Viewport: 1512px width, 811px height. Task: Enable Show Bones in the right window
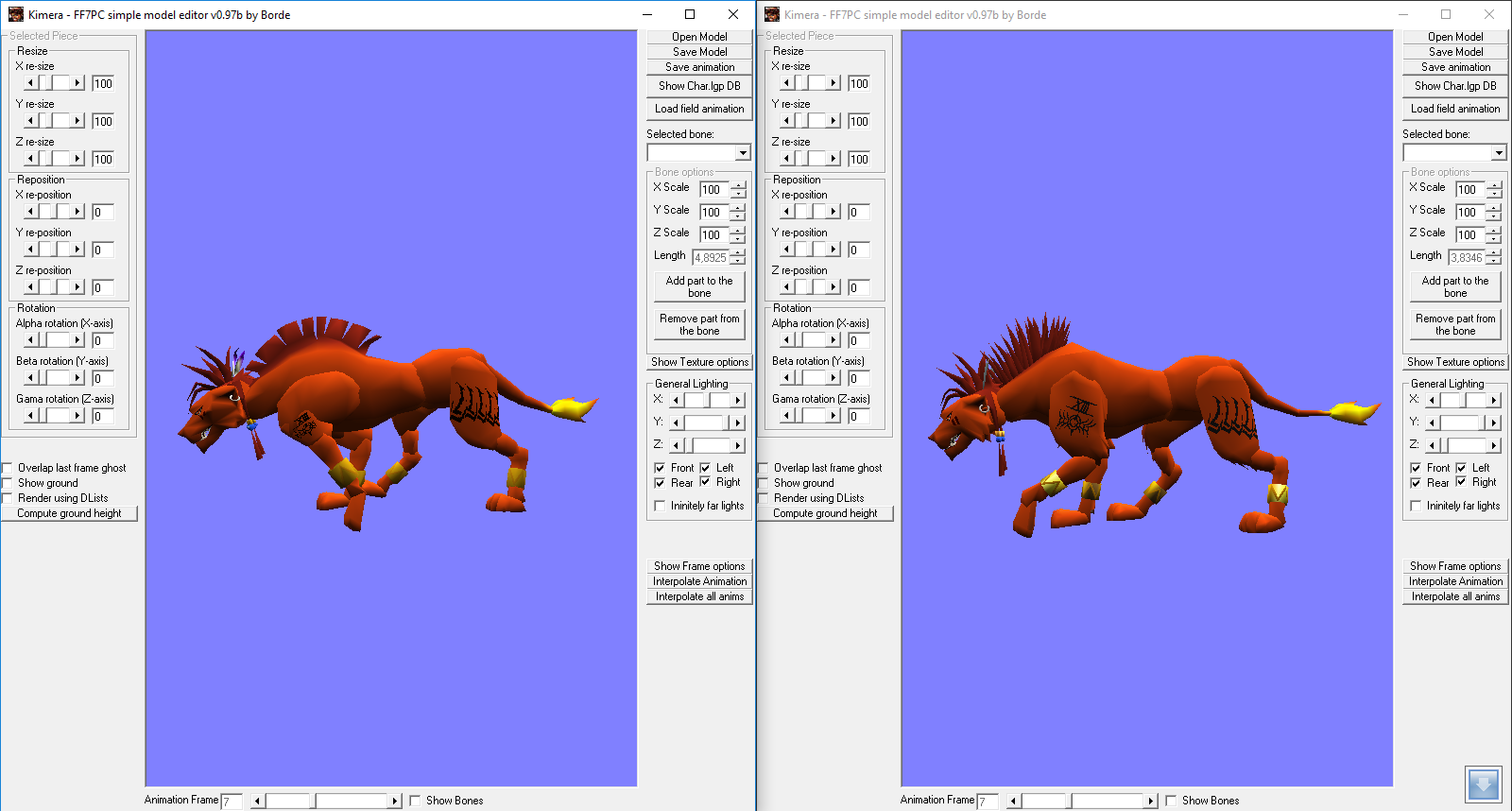click(x=1171, y=801)
